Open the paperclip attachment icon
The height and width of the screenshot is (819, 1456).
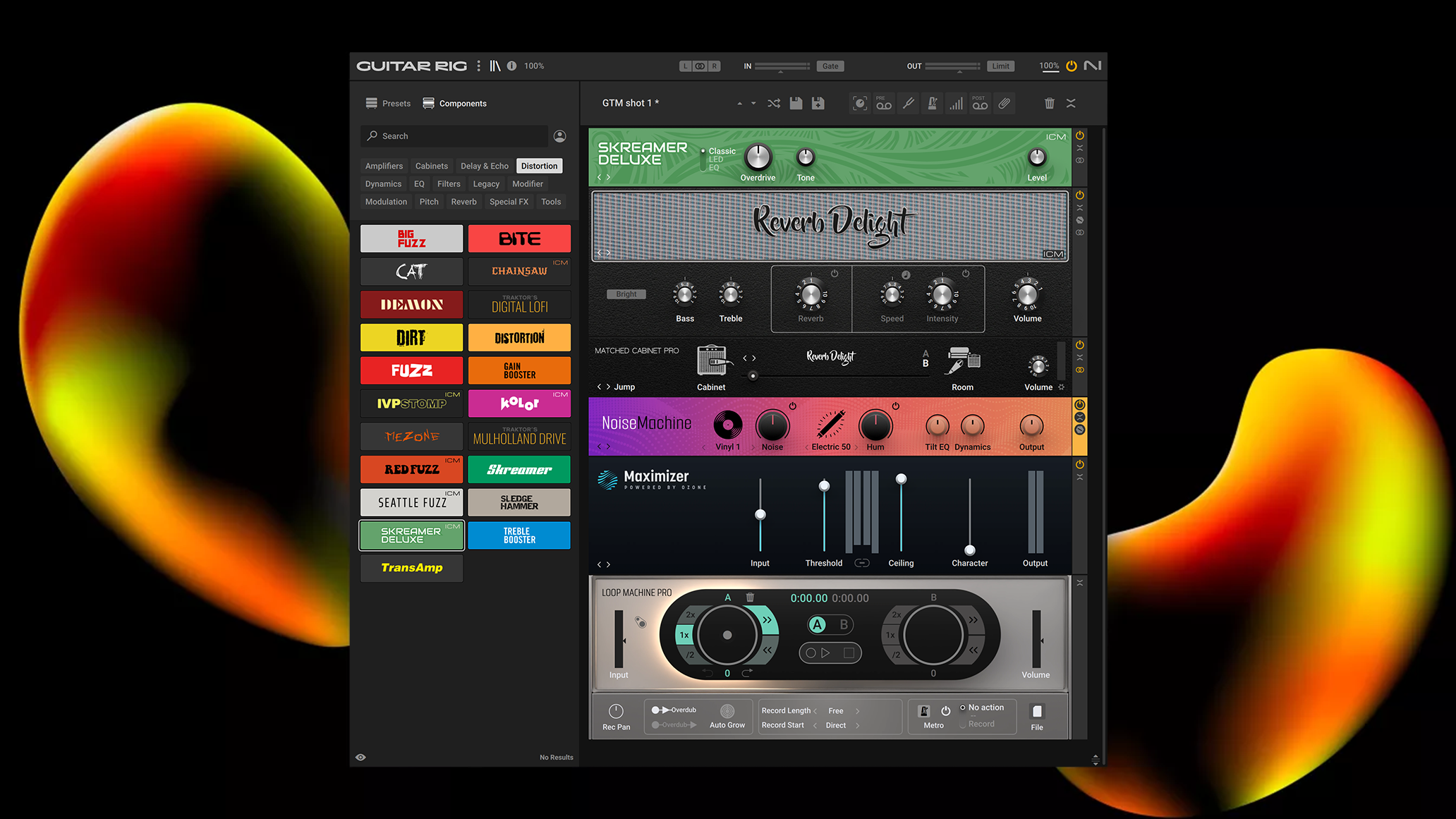click(x=1005, y=104)
